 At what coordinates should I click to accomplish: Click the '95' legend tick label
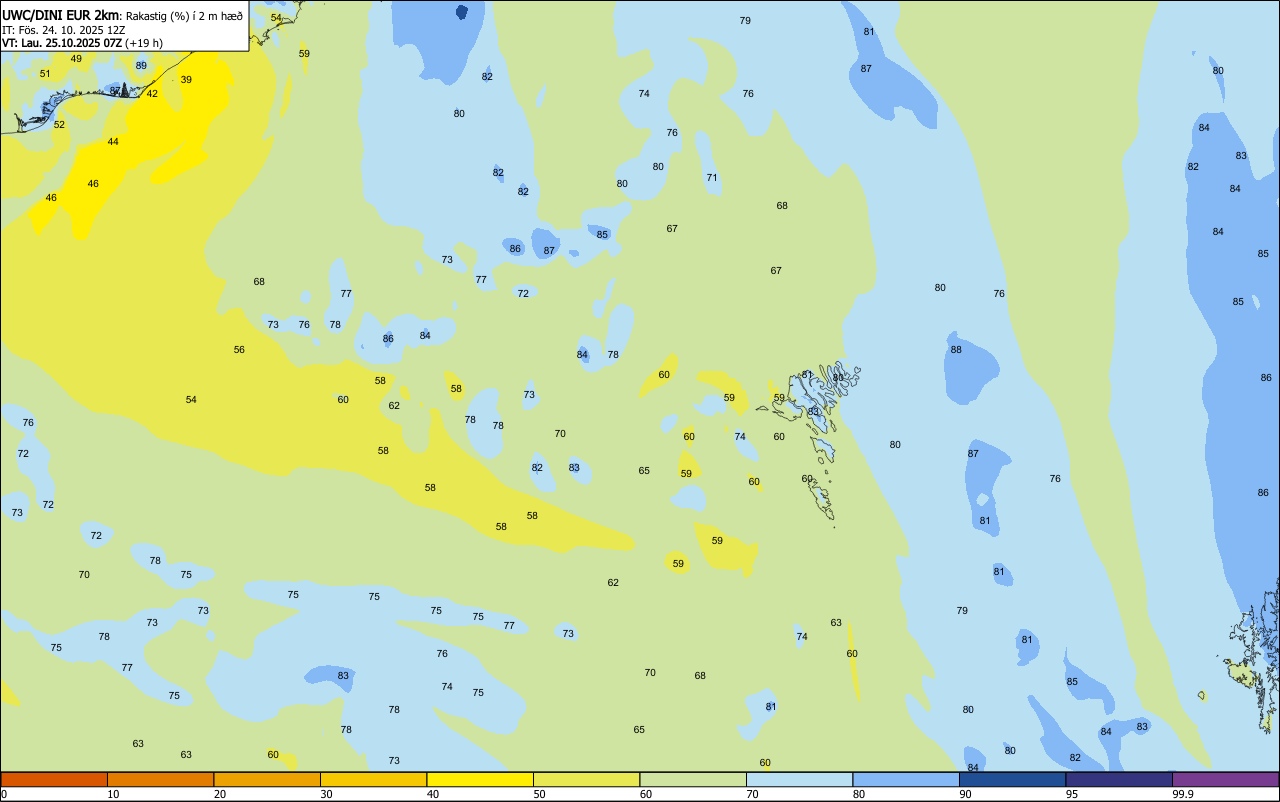coord(1072,794)
